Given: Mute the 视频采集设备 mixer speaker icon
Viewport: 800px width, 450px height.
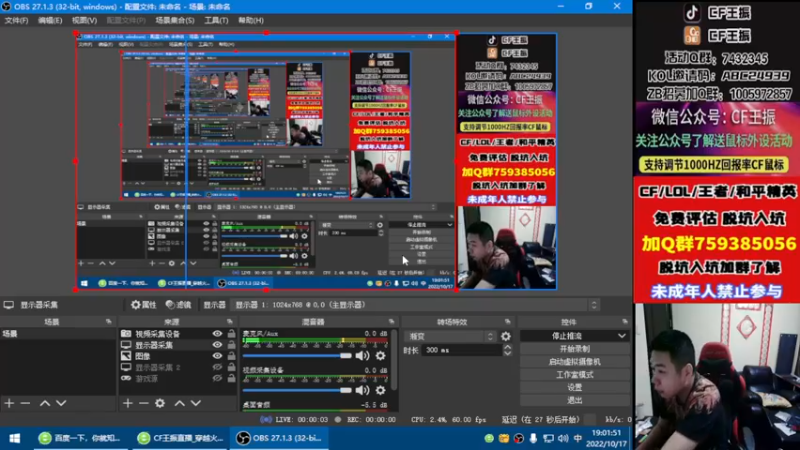Looking at the screenshot, I should click(x=362, y=390).
